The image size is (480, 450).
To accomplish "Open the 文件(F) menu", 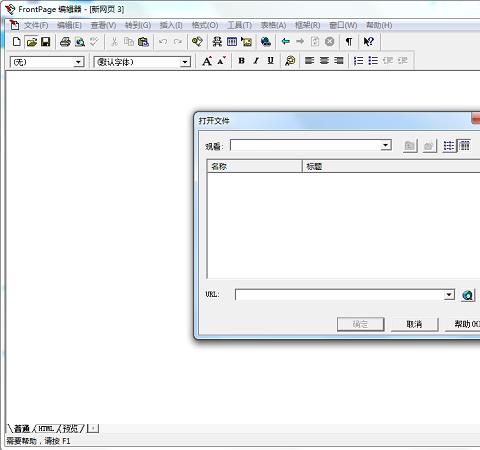I will [36, 25].
